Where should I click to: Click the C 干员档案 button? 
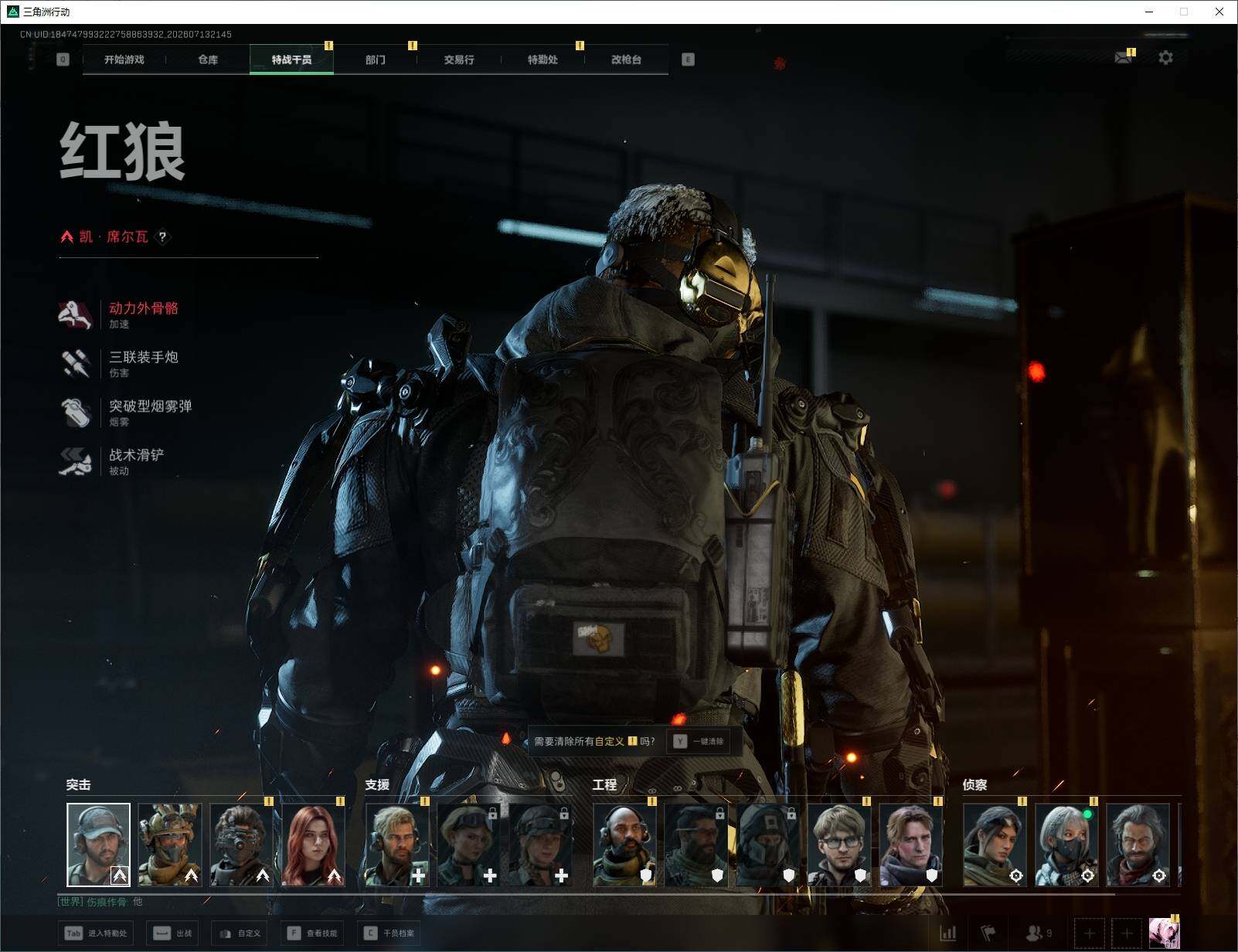389,933
